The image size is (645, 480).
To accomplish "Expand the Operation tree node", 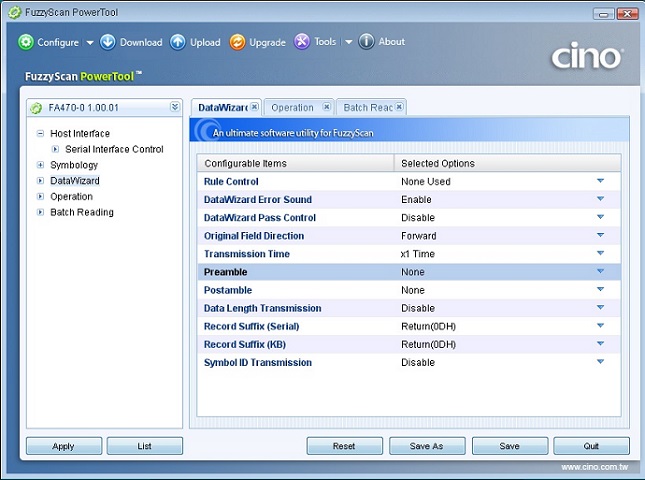I will (40, 196).
